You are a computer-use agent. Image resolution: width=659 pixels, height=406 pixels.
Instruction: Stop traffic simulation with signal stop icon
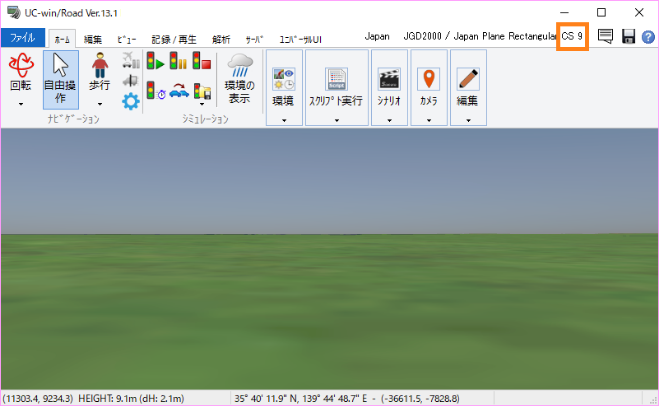pos(202,61)
